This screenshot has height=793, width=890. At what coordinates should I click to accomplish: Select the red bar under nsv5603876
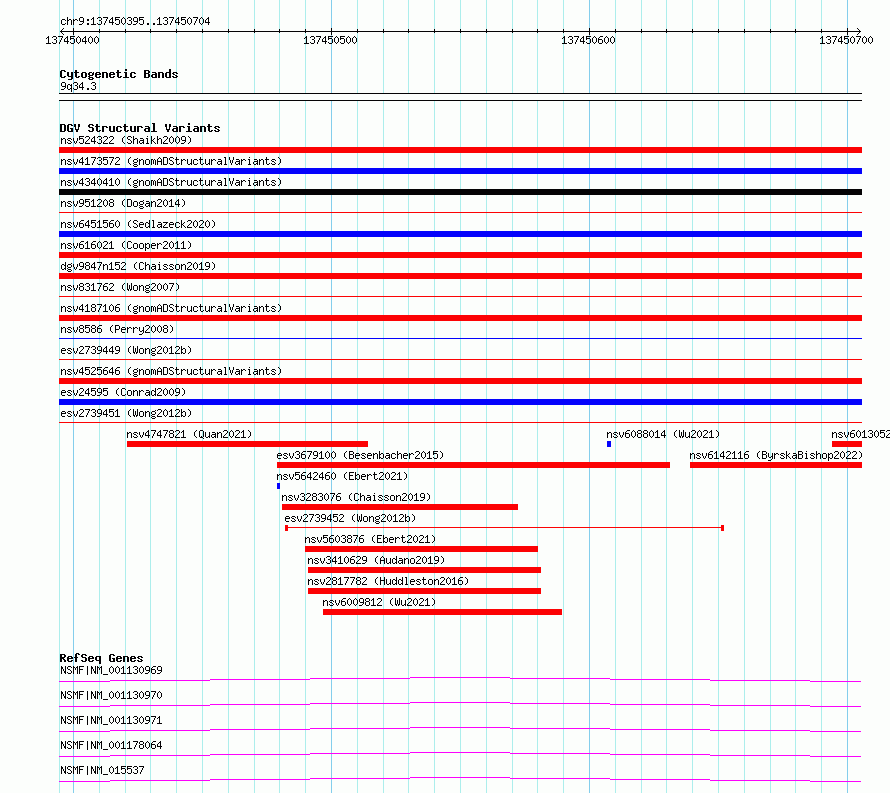[x=421, y=549]
